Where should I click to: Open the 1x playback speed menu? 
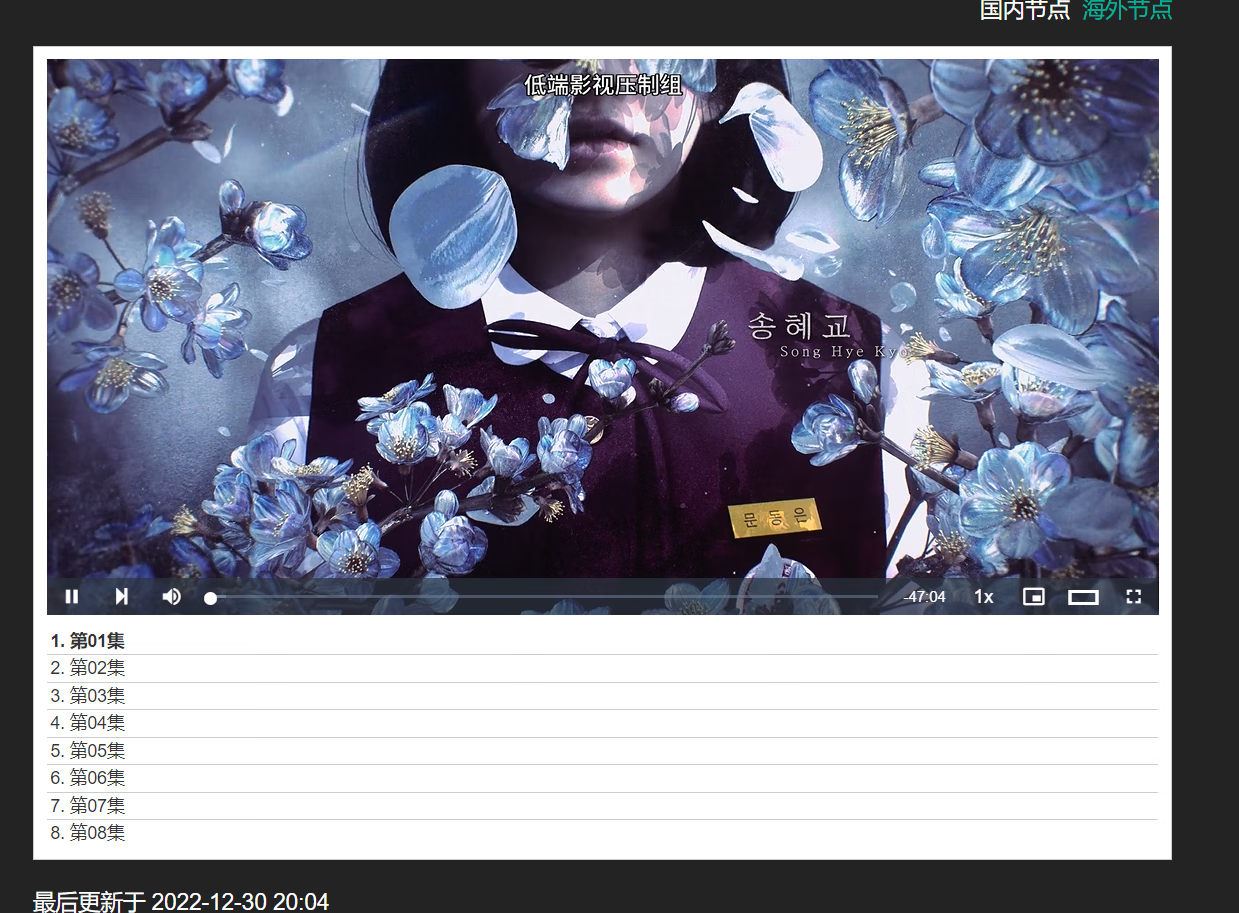pos(984,597)
